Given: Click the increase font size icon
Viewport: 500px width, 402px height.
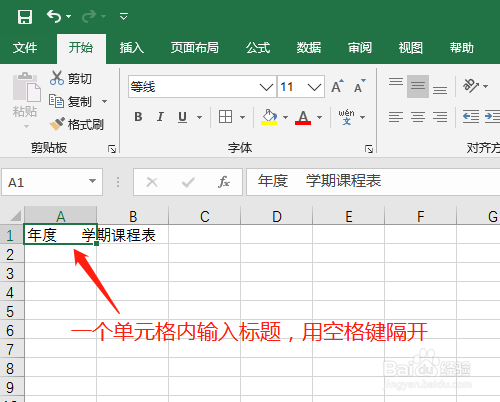Looking at the screenshot, I should (337, 86).
